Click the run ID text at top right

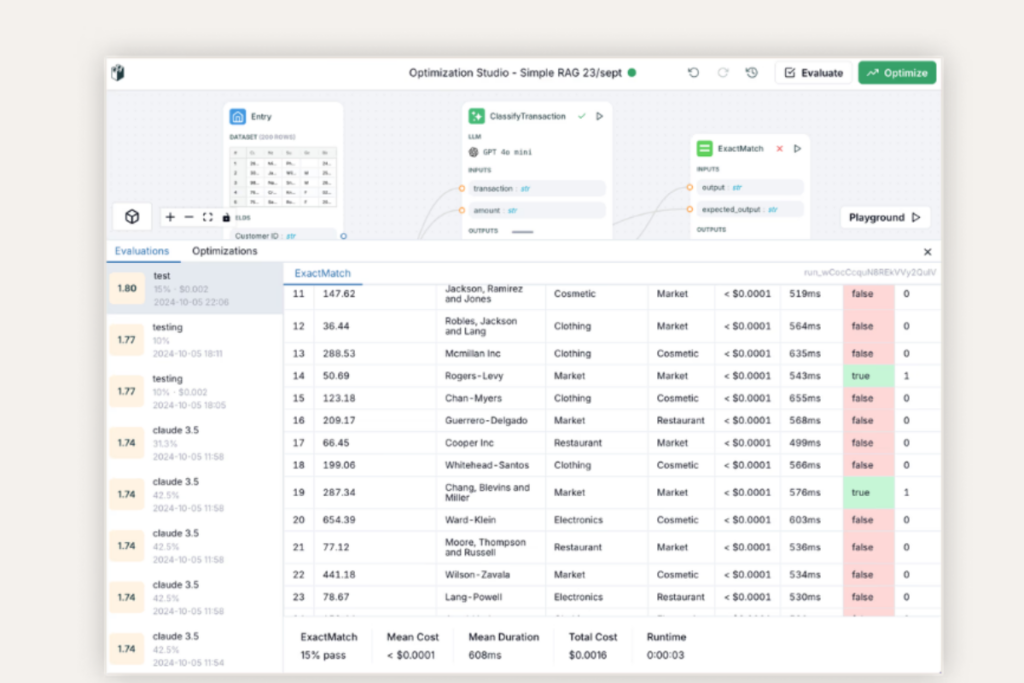tap(870, 272)
